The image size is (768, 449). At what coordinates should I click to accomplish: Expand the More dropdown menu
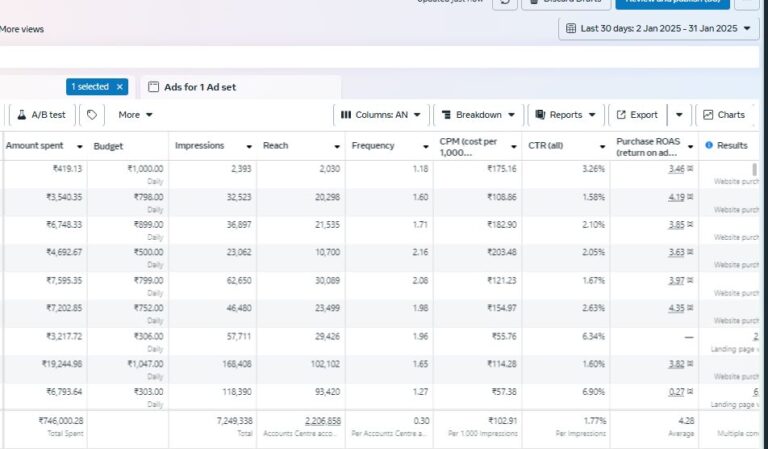(136, 115)
